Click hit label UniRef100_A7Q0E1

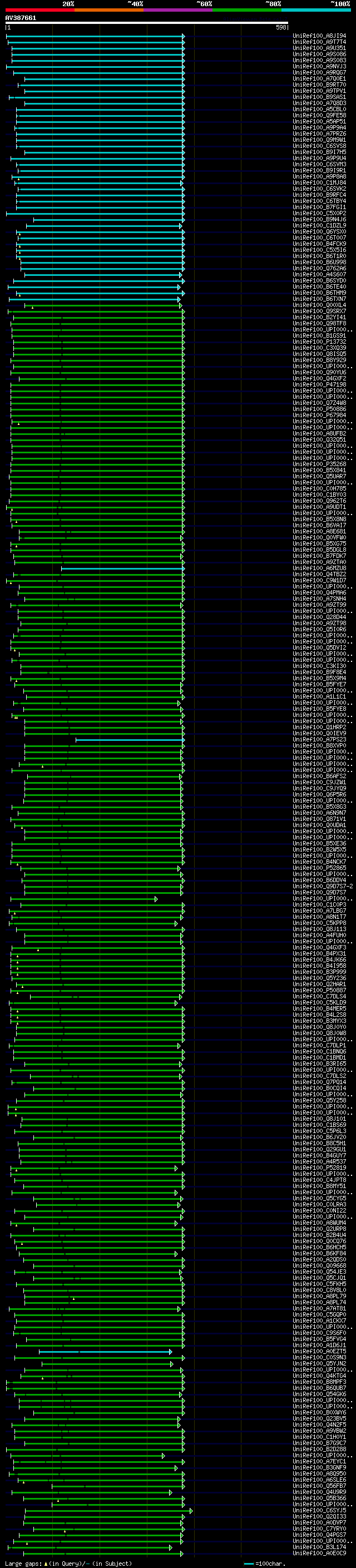point(319,78)
